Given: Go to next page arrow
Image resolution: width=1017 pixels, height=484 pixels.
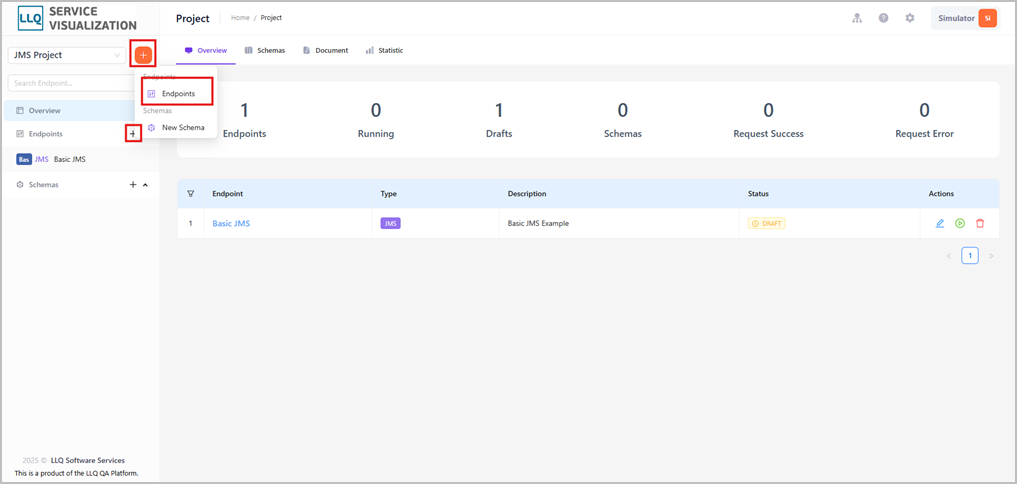Looking at the screenshot, I should point(990,256).
